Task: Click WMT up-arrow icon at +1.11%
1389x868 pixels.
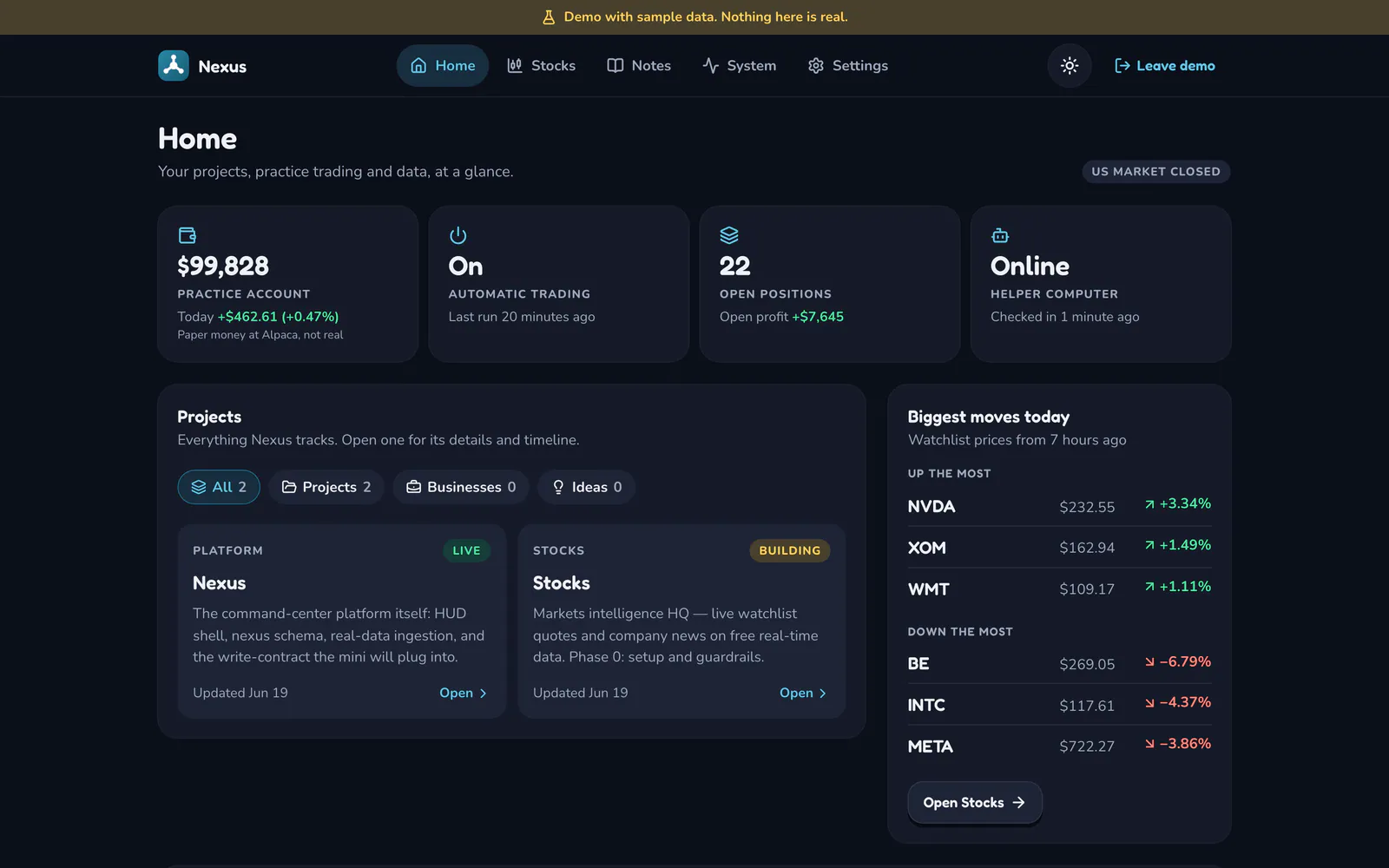Action: pyautogui.click(x=1149, y=587)
